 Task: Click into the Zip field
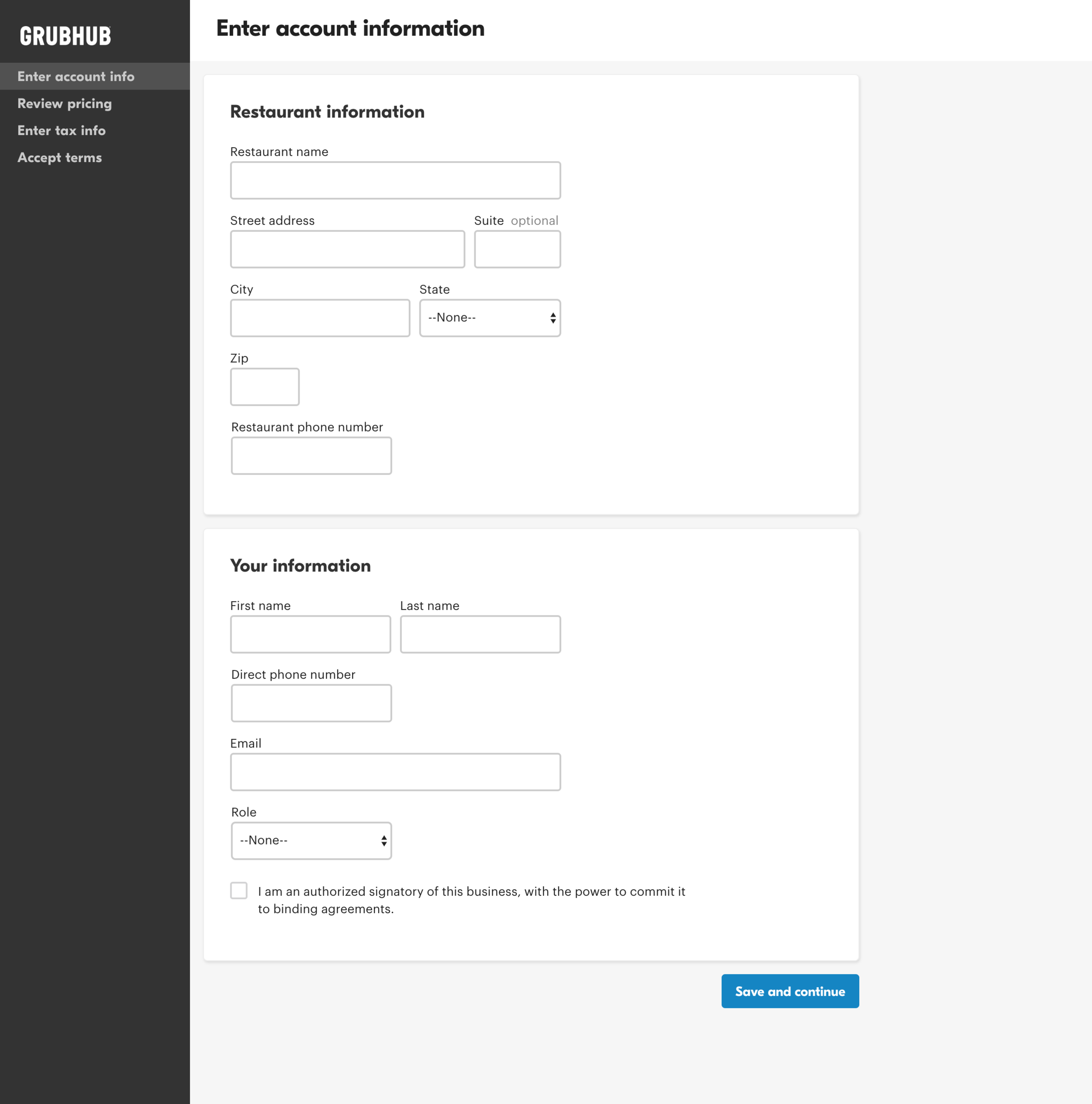[264, 387]
